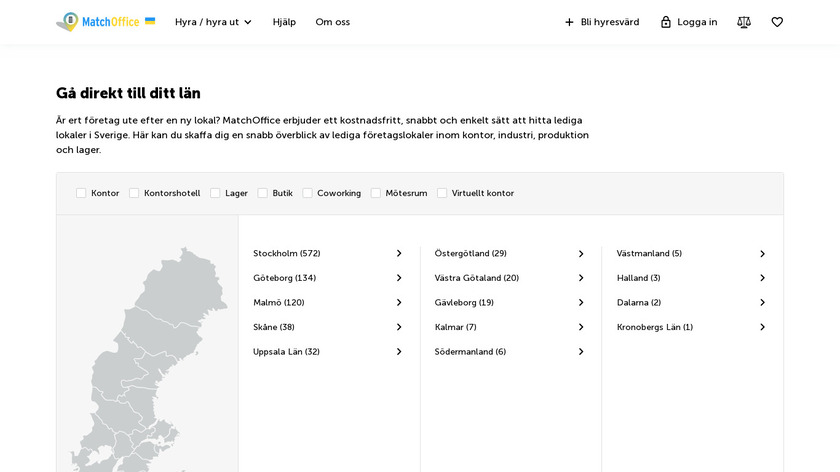Click the padlock Logga in icon
840x472 pixels.
(x=666, y=22)
